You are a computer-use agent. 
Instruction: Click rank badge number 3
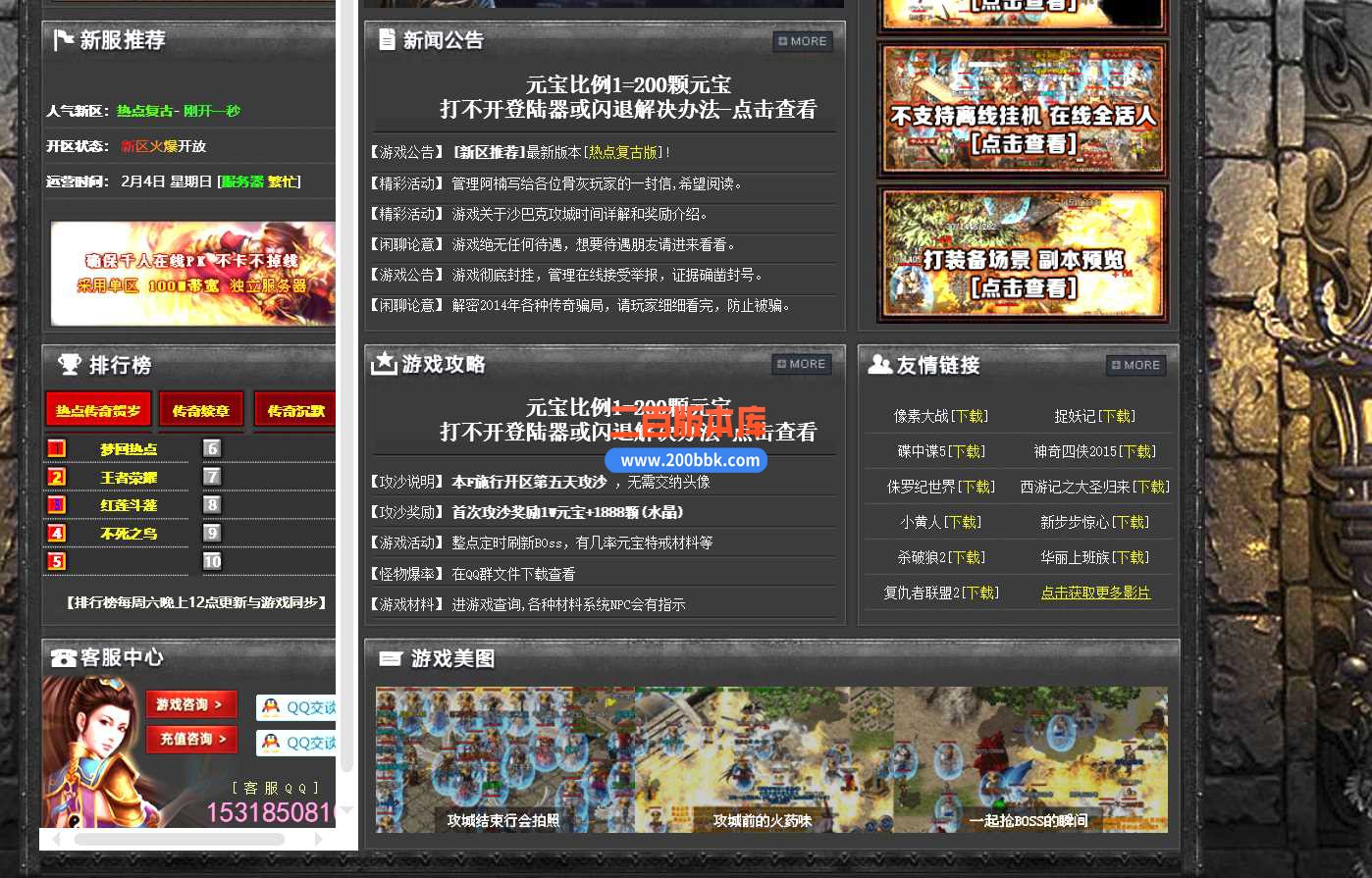pyautogui.click(x=57, y=504)
